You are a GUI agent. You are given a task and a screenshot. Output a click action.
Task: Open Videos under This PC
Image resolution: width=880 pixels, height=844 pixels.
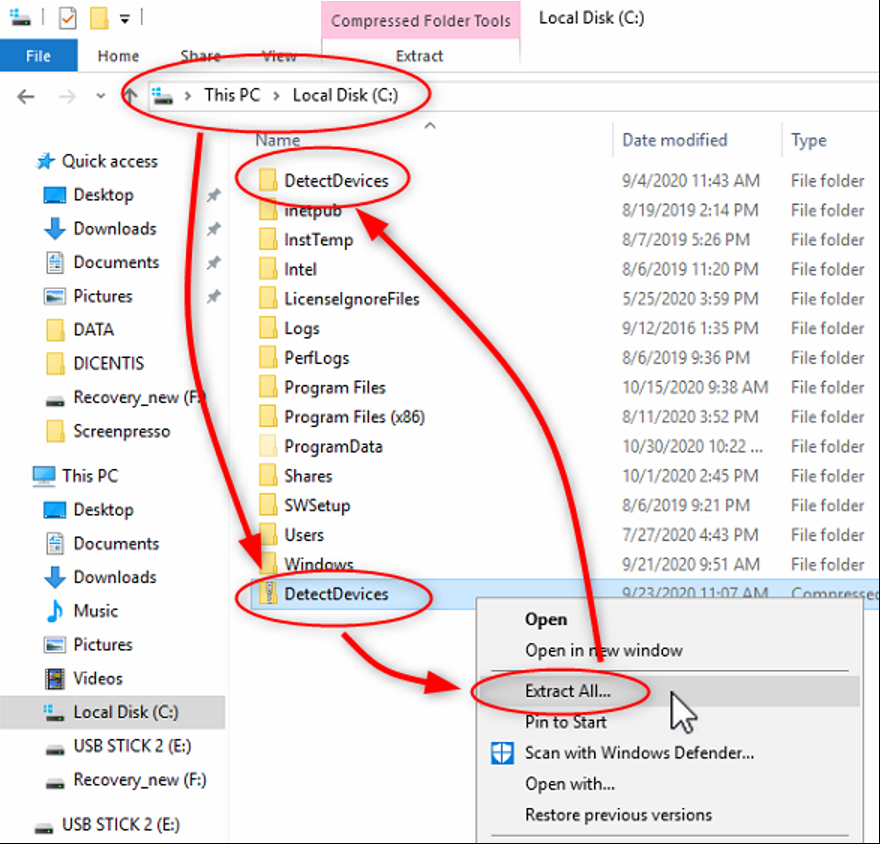click(x=98, y=678)
